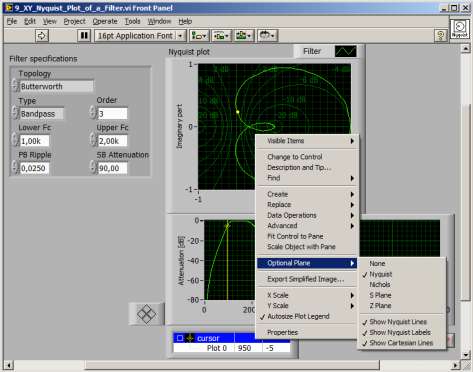
Task: Select None optional plane
Action: tap(402, 263)
